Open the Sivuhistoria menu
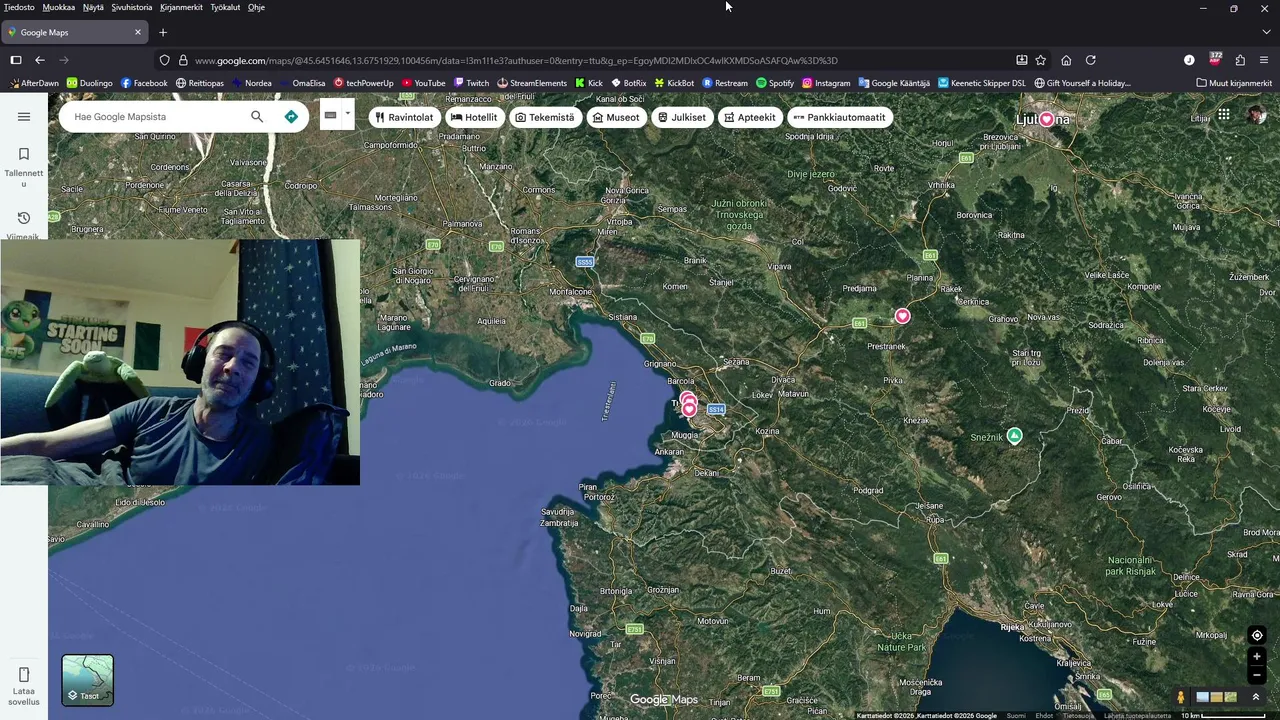1280x720 pixels. (131, 7)
